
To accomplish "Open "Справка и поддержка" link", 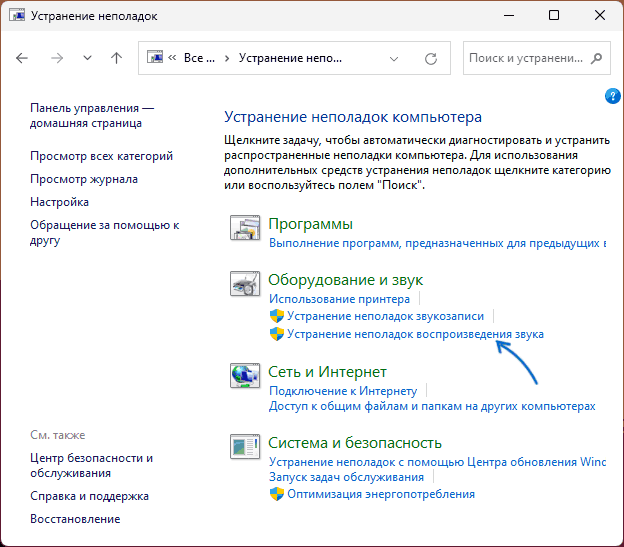I will coord(90,496).
